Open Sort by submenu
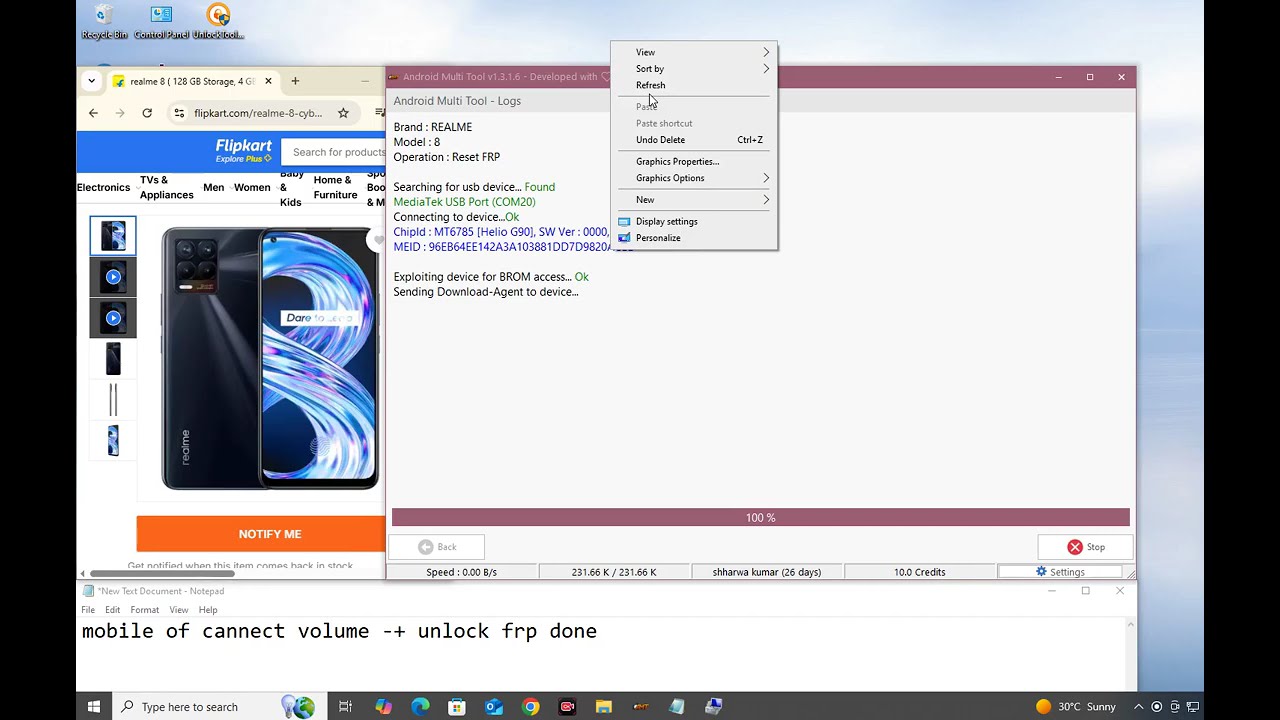 pyautogui.click(x=694, y=69)
